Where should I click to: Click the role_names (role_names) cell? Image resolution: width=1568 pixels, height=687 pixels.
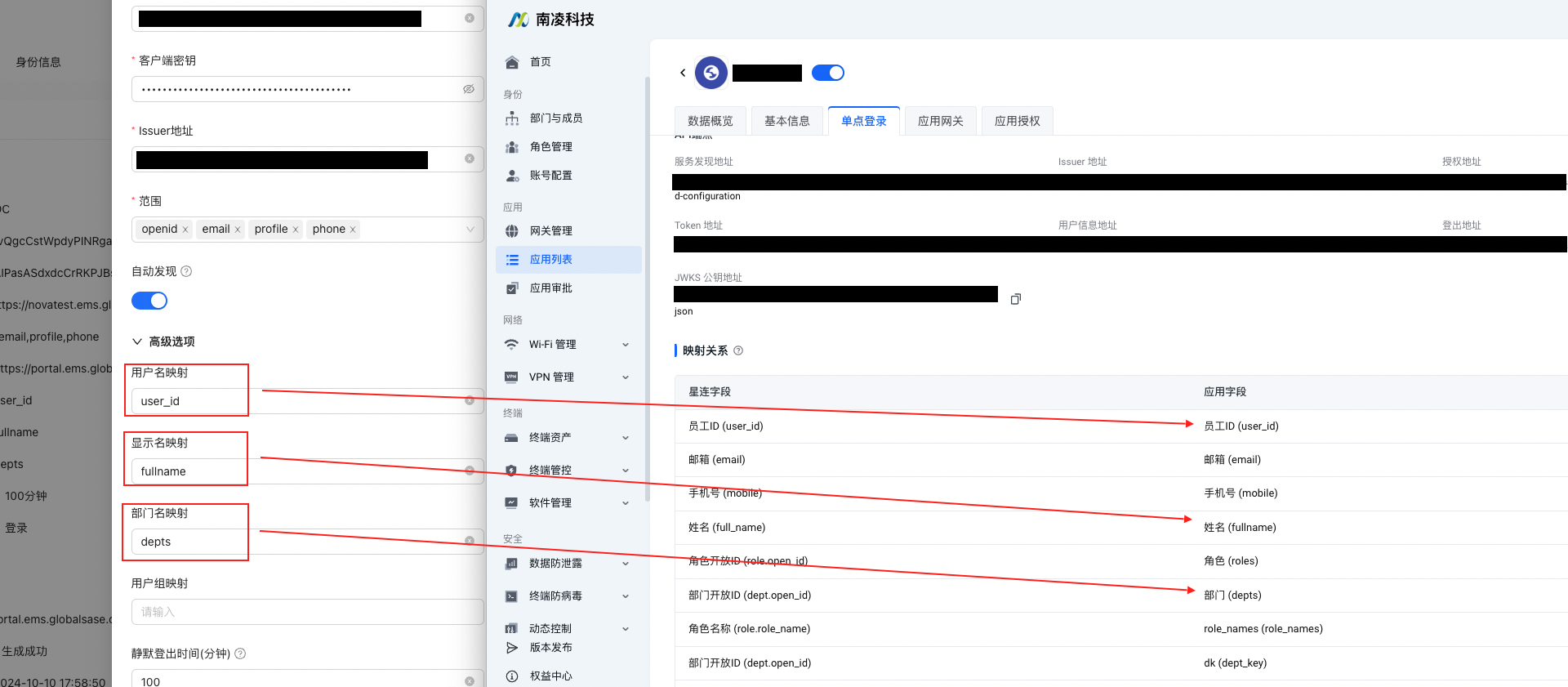click(x=1263, y=629)
